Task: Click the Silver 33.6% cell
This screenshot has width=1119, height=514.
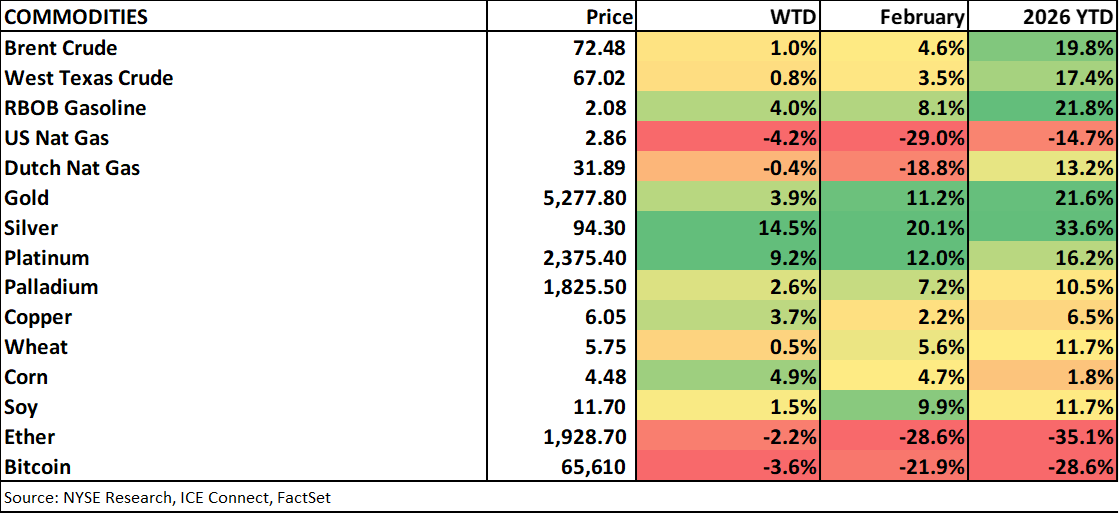Action: click(1042, 228)
